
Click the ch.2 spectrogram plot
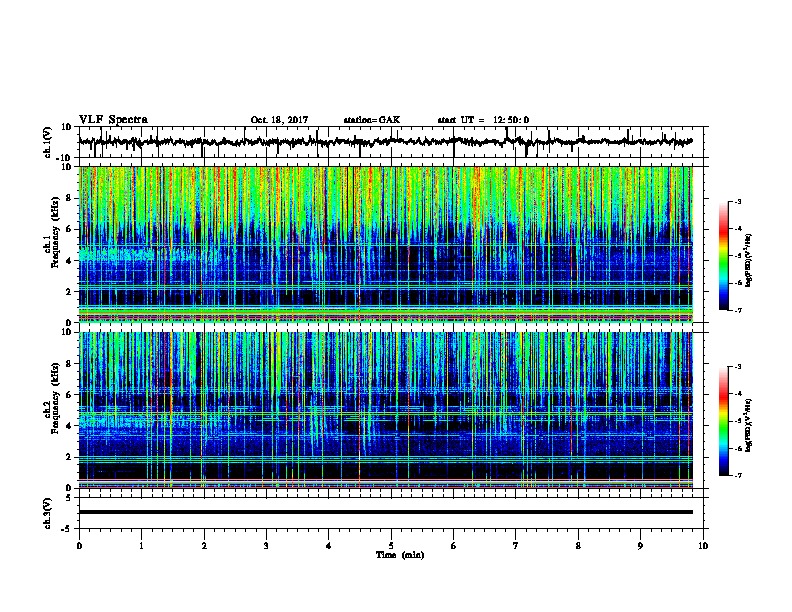click(x=385, y=410)
